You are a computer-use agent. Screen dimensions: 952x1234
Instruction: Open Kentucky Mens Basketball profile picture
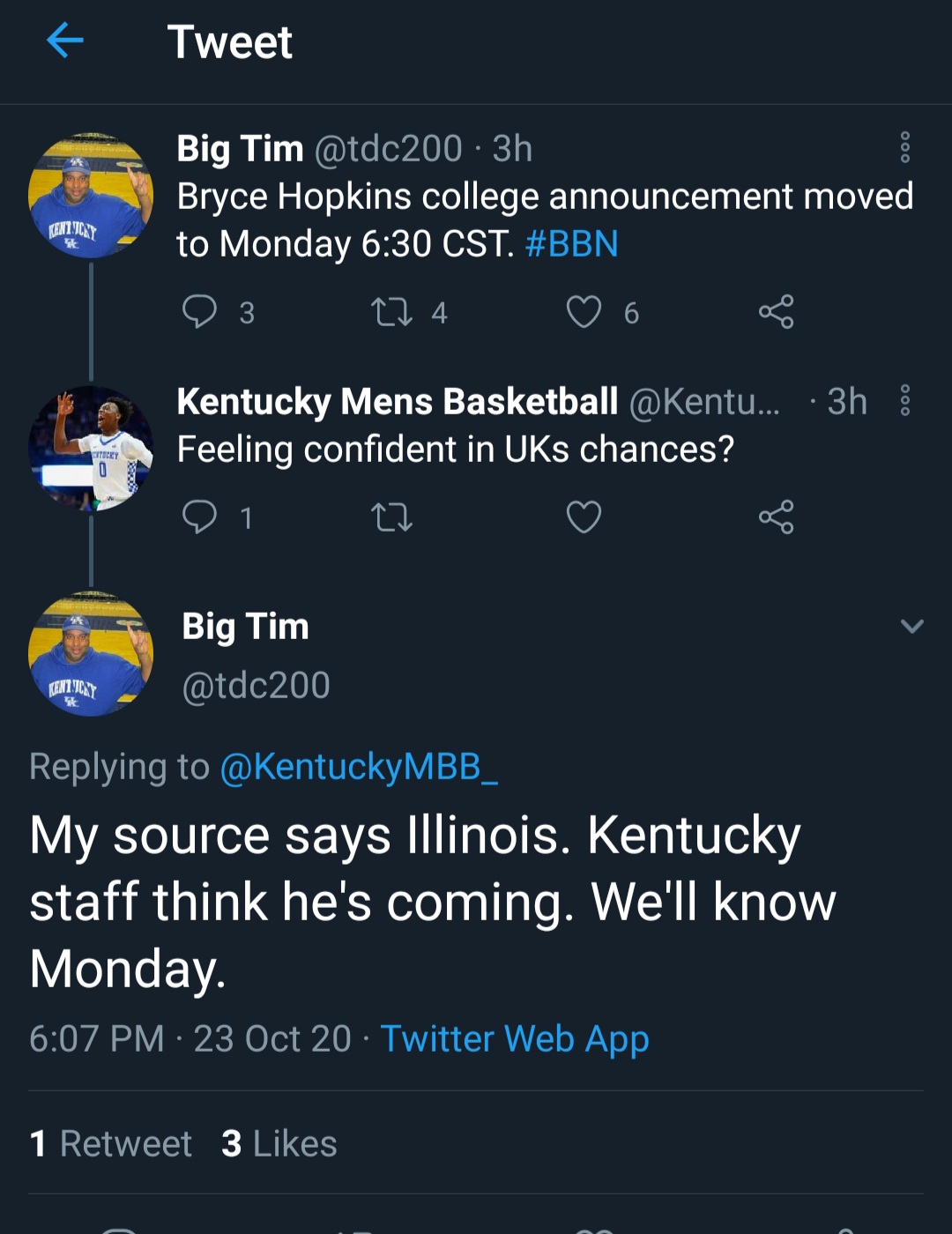click(91, 449)
